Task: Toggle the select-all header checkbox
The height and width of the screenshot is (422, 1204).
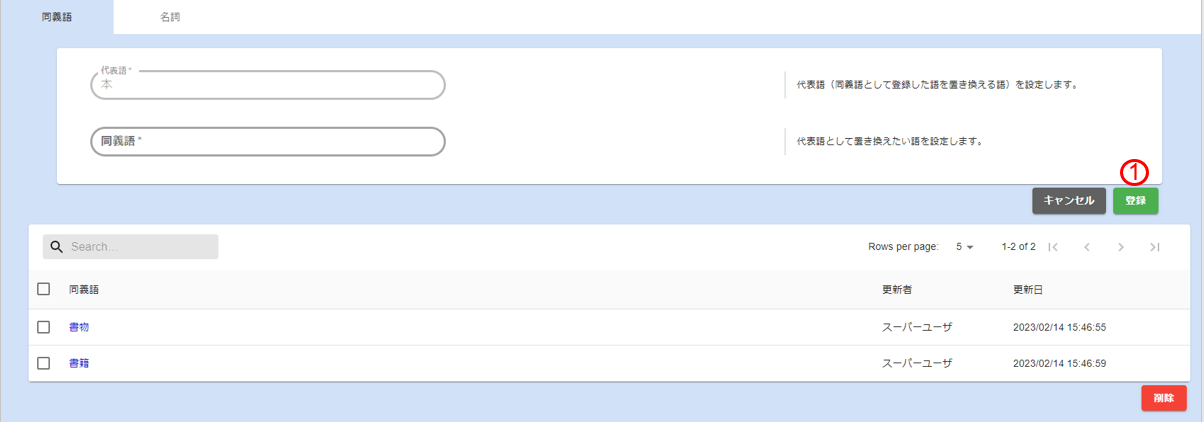Action: click(x=43, y=289)
